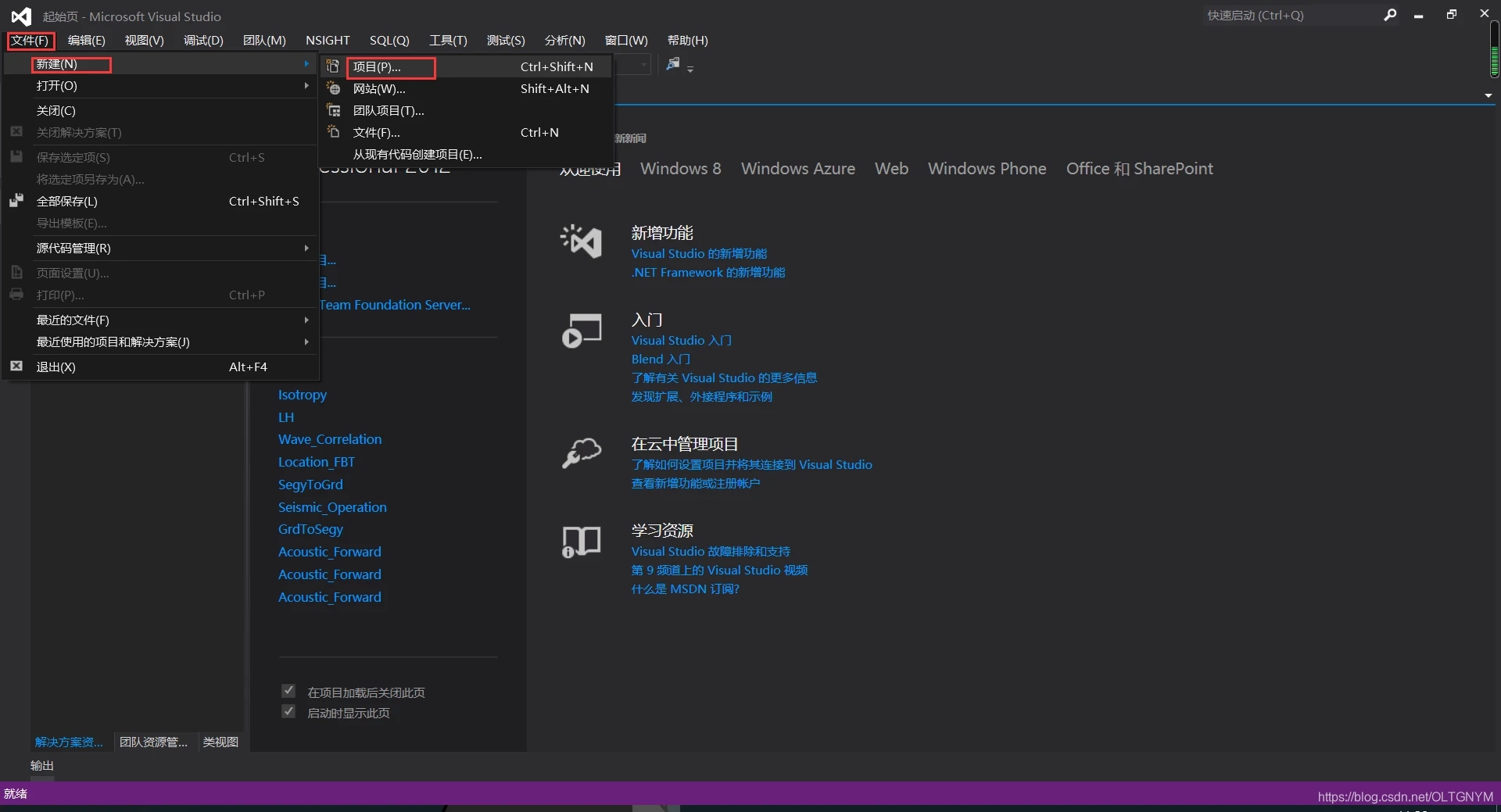
Task: Open the 编辑(E) menu
Action: coord(87,40)
